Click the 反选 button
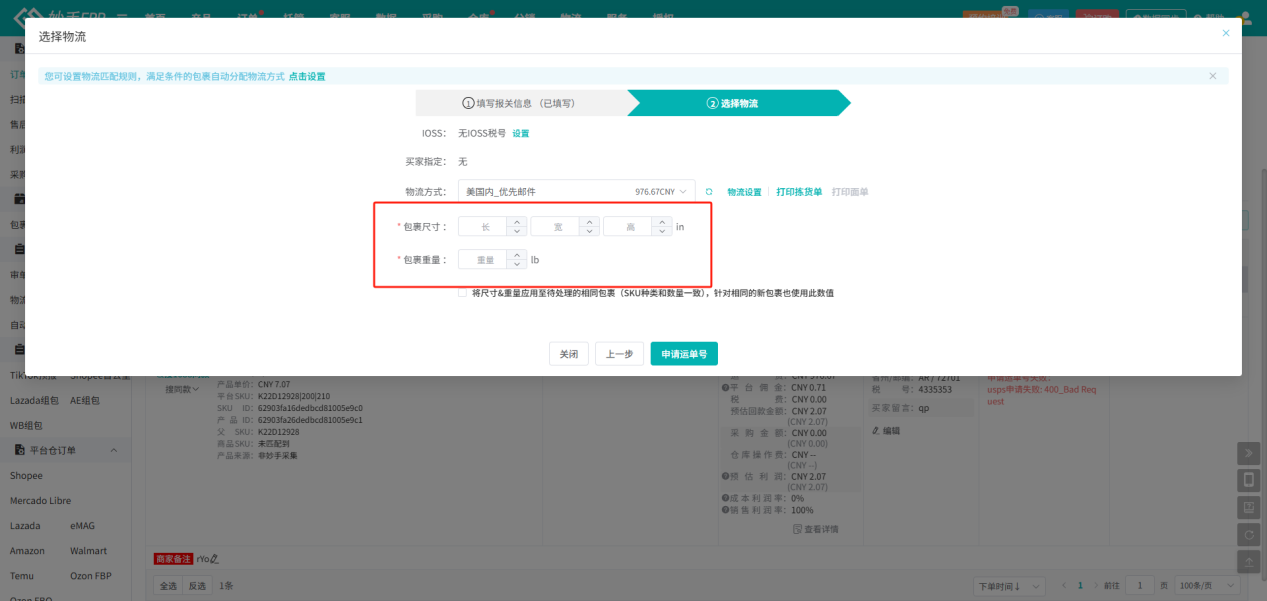The image size is (1267, 601). tap(198, 585)
